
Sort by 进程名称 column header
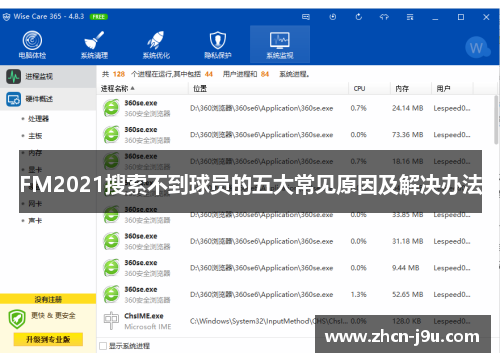tap(143, 88)
